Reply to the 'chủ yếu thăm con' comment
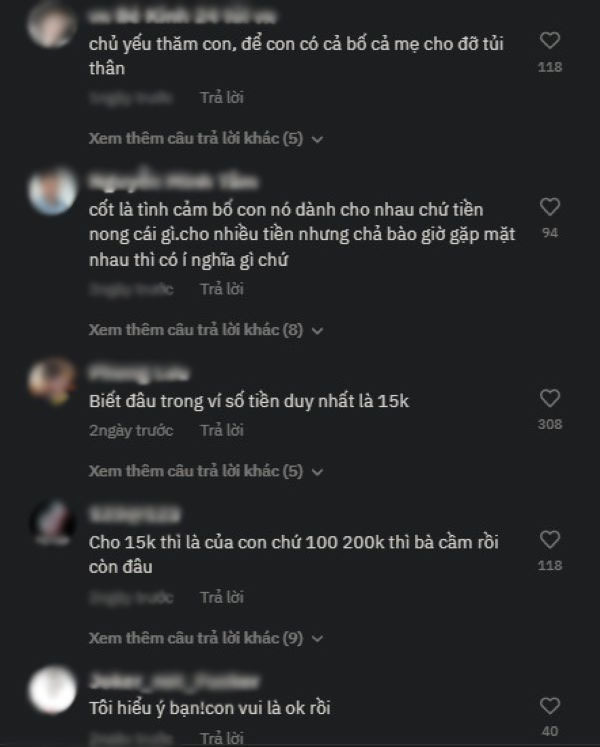The image size is (600, 747). [222, 98]
